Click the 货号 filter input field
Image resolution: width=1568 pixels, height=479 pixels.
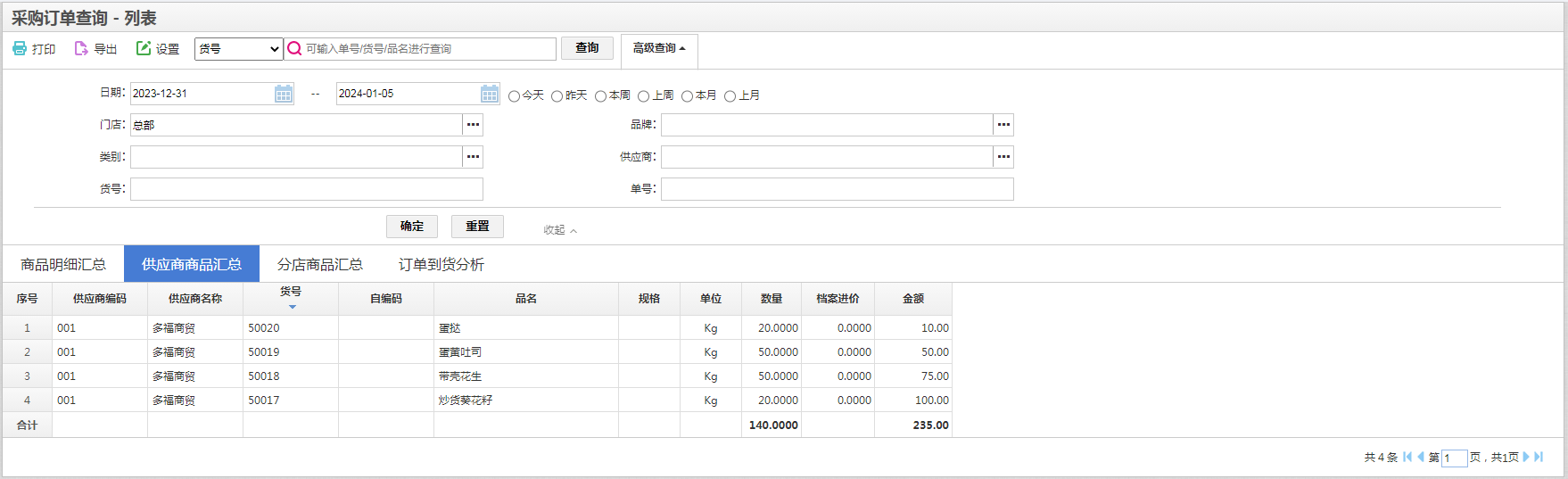tap(307, 189)
